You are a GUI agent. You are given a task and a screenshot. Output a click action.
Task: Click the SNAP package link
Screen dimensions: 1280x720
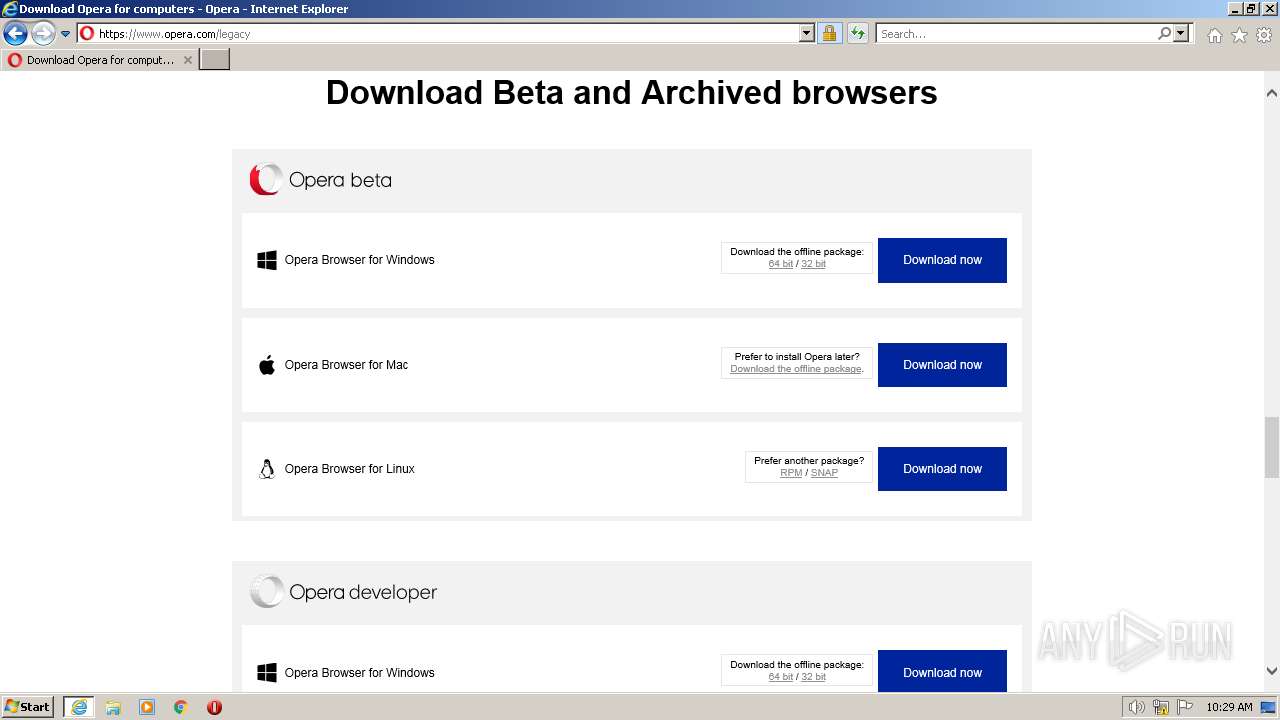point(824,473)
